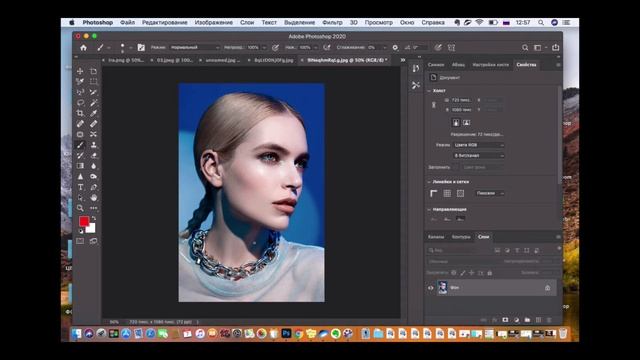The width and height of the screenshot is (640, 360).
Task: Open the opacity slider arrow
Action: (264, 48)
